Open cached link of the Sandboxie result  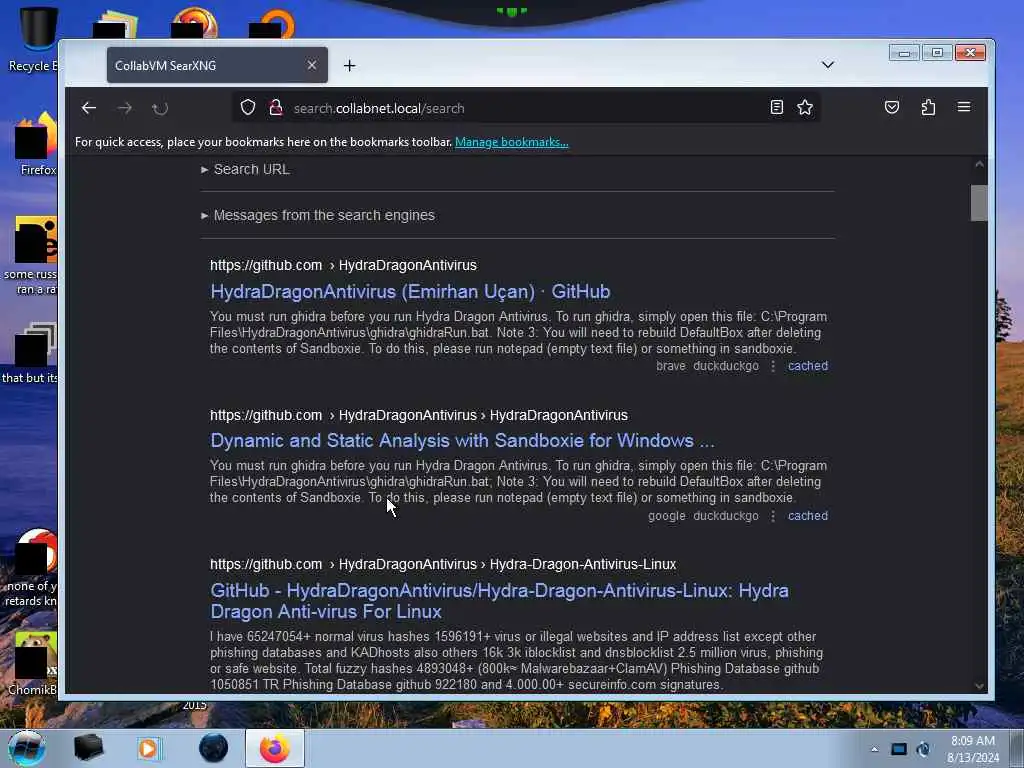(x=808, y=515)
